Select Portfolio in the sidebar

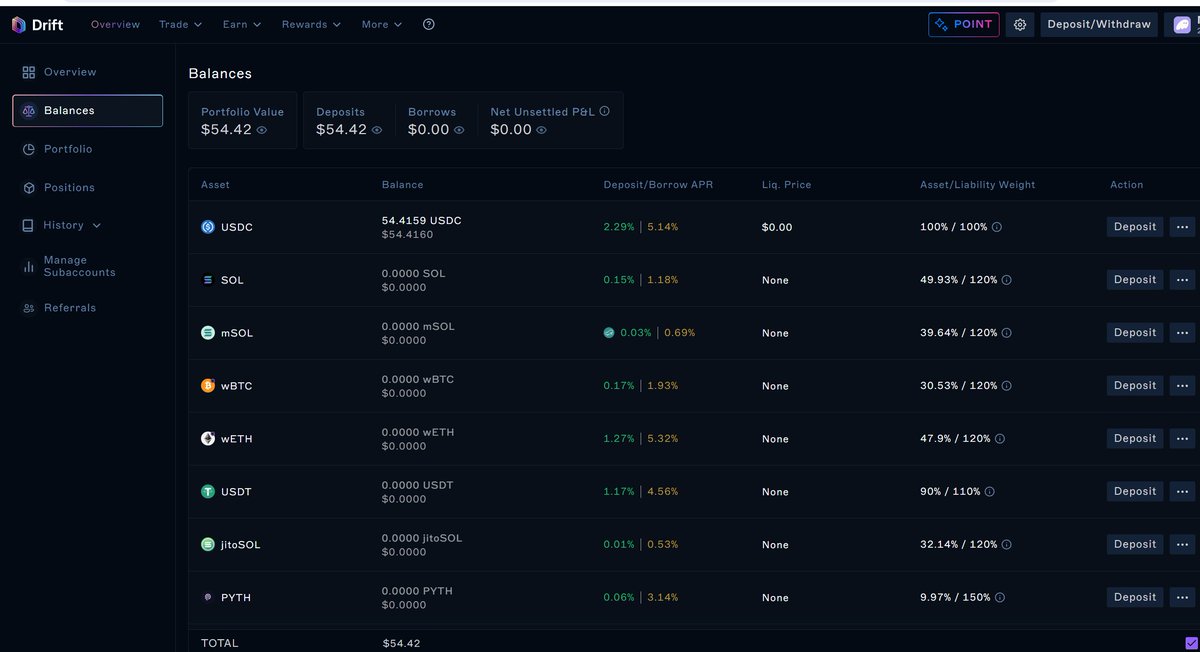pos(68,149)
